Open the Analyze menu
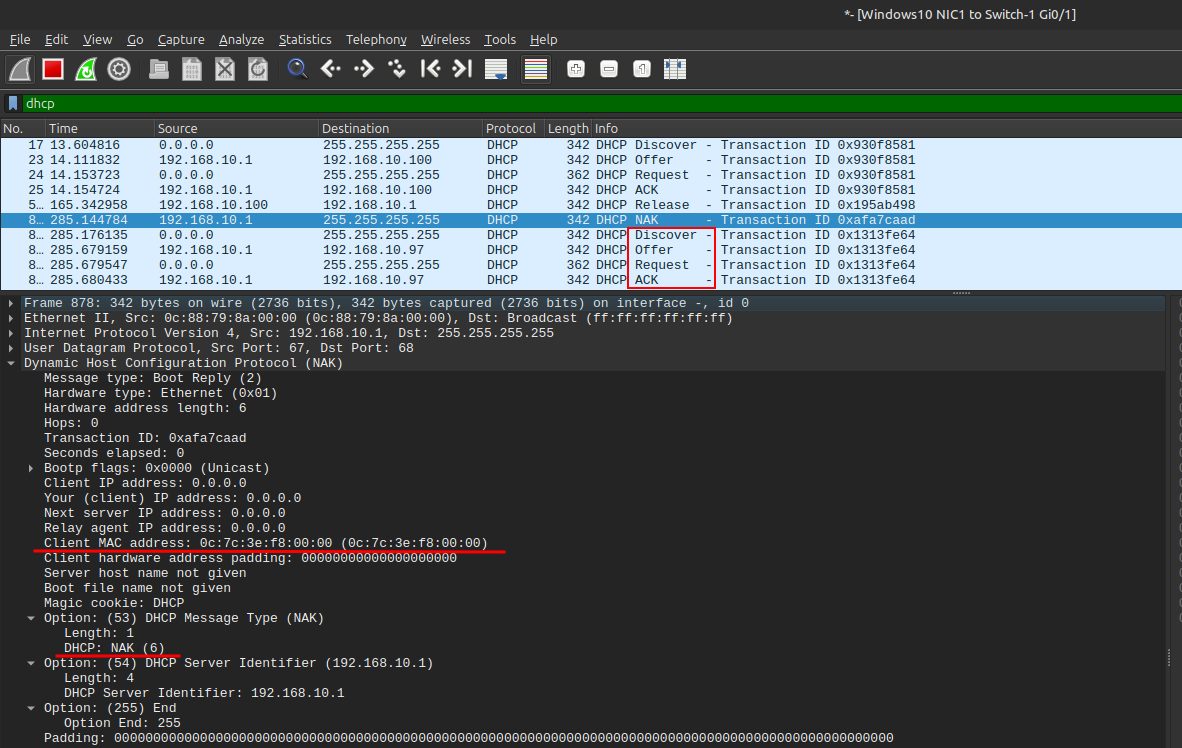The image size is (1182, 748). pos(241,39)
